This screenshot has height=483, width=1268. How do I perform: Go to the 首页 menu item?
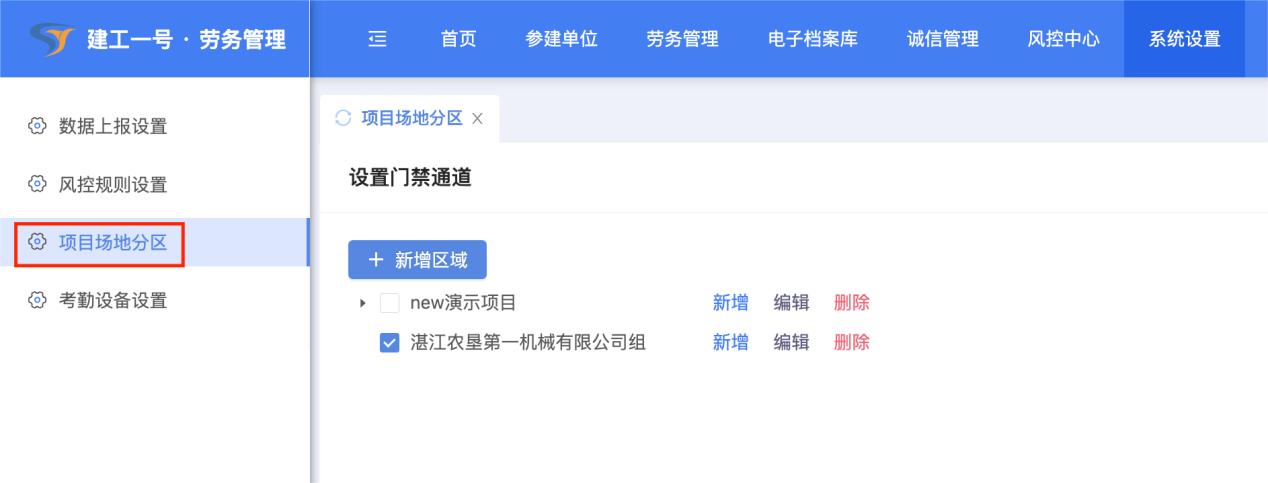pyautogui.click(x=458, y=39)
